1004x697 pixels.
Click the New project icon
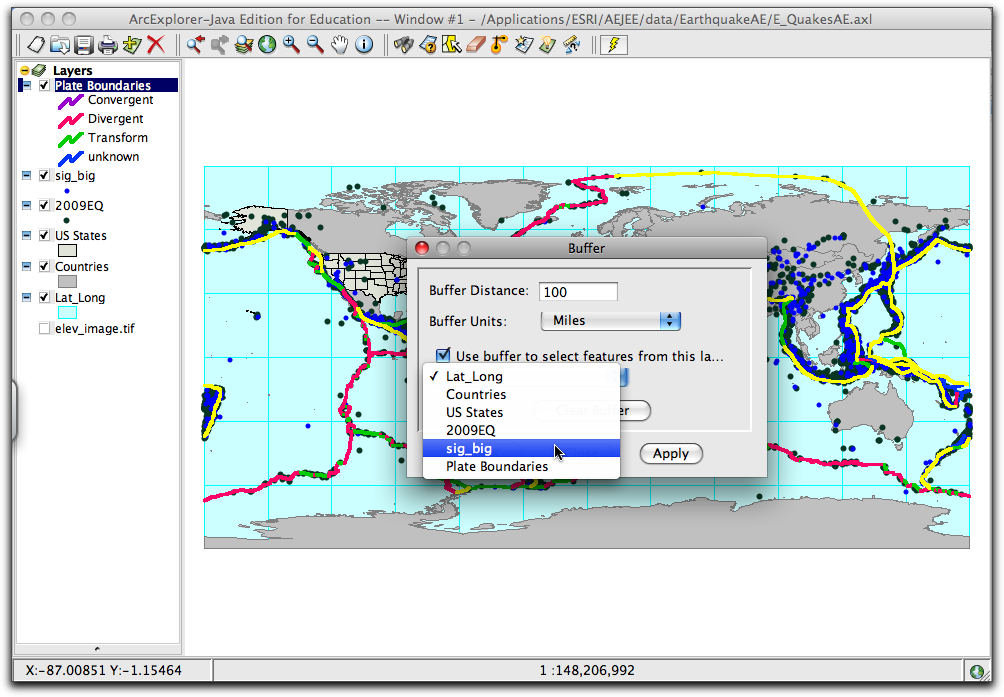click(x=36, y=45)
